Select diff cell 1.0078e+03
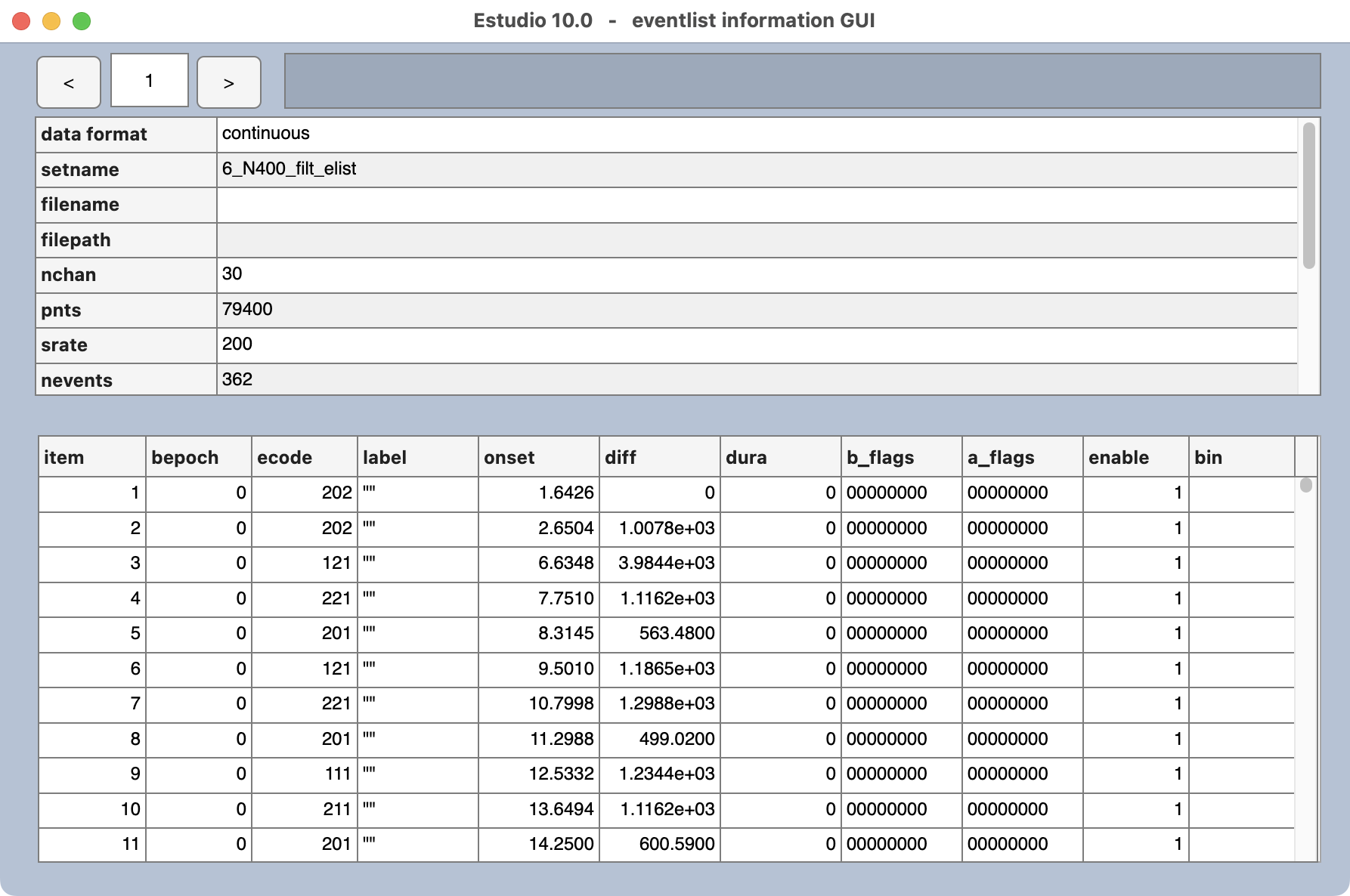Viewport: 1350px width, 896px height. pos(660,530)
